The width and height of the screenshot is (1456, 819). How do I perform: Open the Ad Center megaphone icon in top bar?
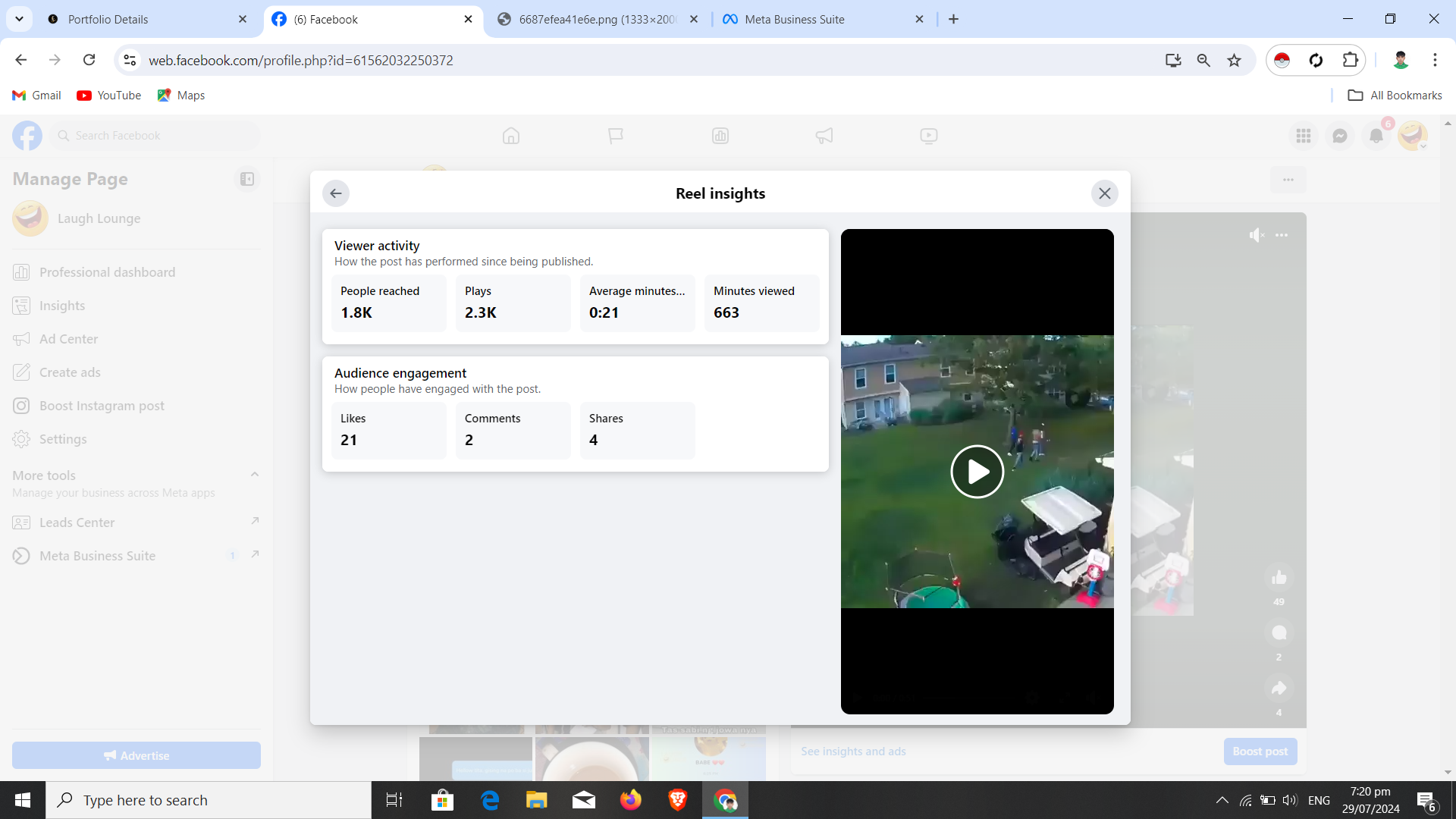824,136
